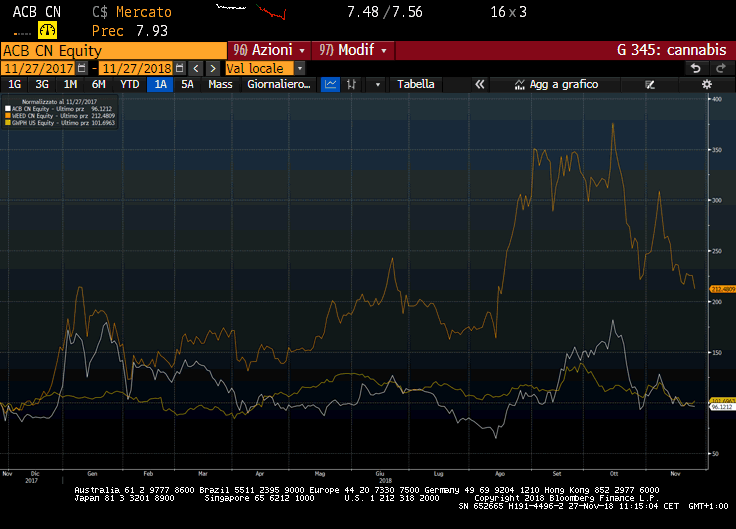Click the orange WEED CN Equity legend swatch
The image size is (736, 529).
click(8, 115)
